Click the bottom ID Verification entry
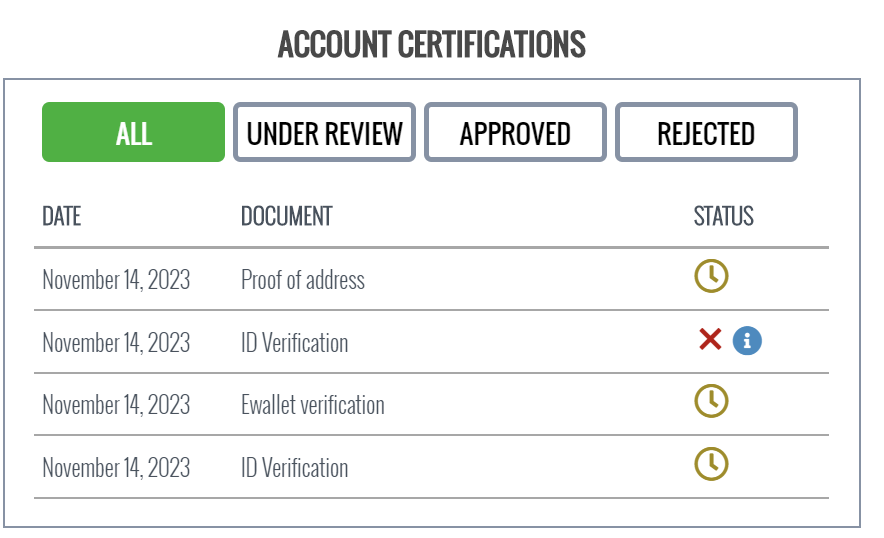884x538 pixels. tap(294, 468)
